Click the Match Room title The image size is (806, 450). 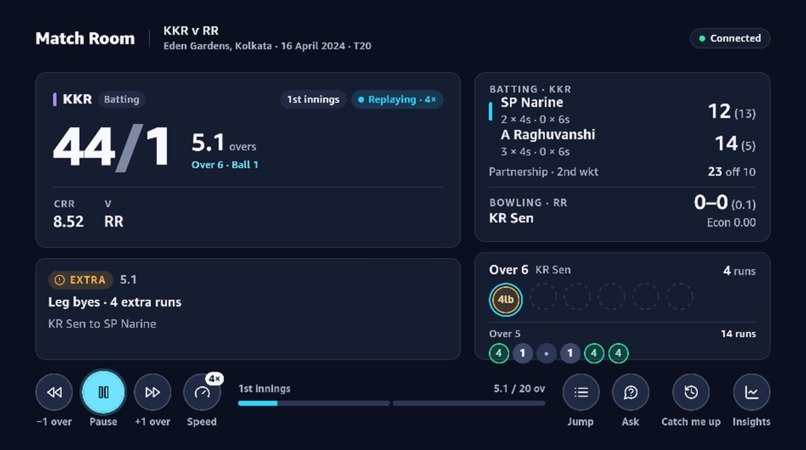coord(85,39)
